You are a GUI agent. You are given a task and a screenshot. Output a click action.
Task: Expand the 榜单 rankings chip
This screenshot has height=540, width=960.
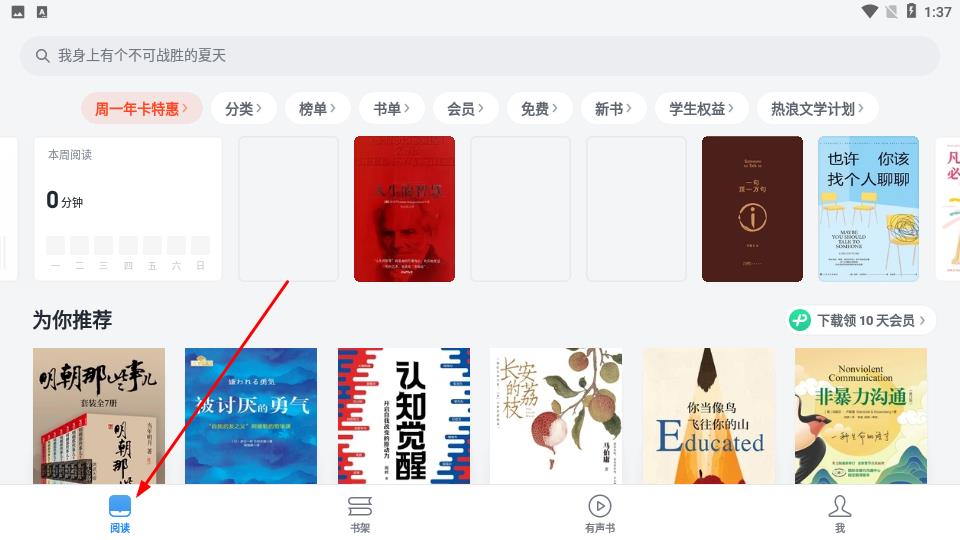click(317, 109)
